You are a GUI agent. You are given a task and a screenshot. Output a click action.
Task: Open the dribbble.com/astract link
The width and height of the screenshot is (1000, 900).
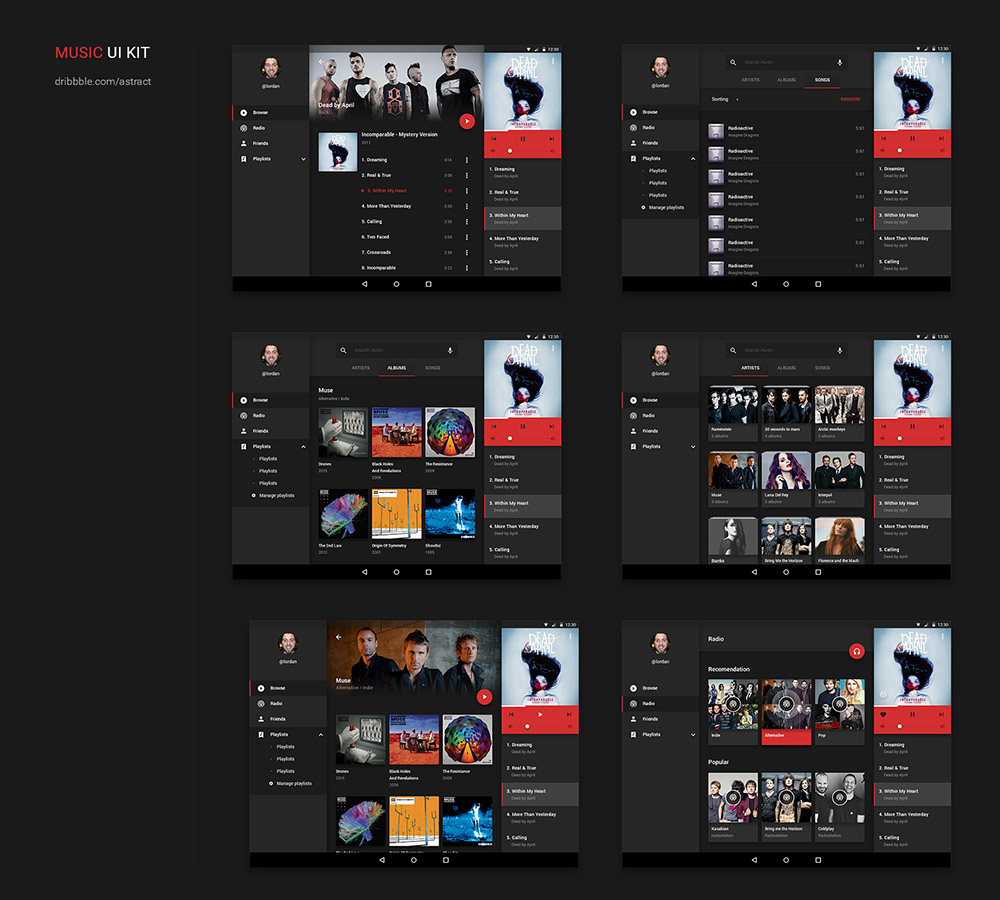tap(103, 82)
